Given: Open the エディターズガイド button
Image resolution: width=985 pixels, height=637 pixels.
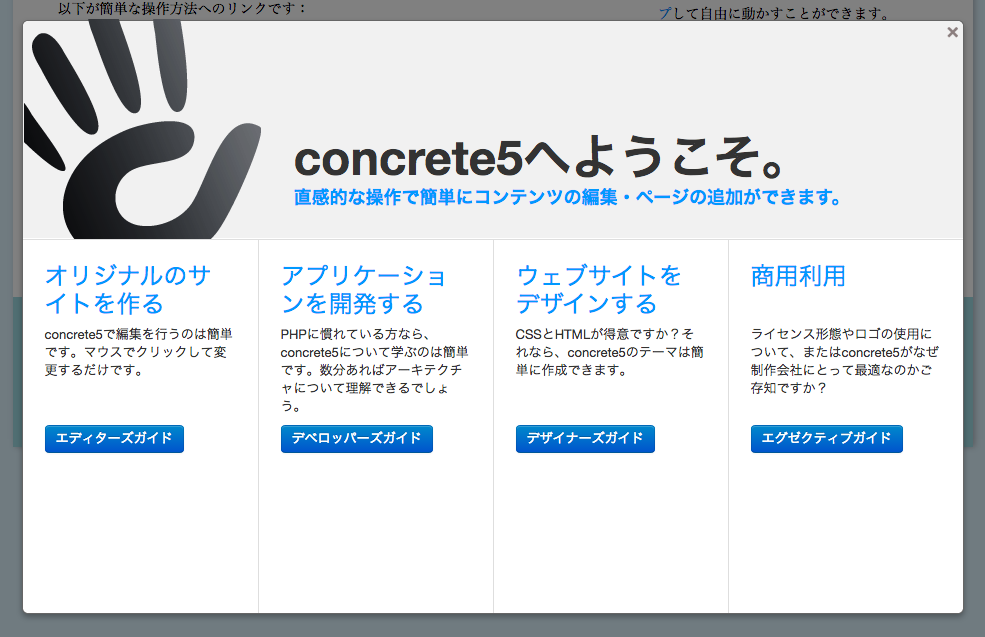Looking at the screenshot, I should tap(114, 438).
